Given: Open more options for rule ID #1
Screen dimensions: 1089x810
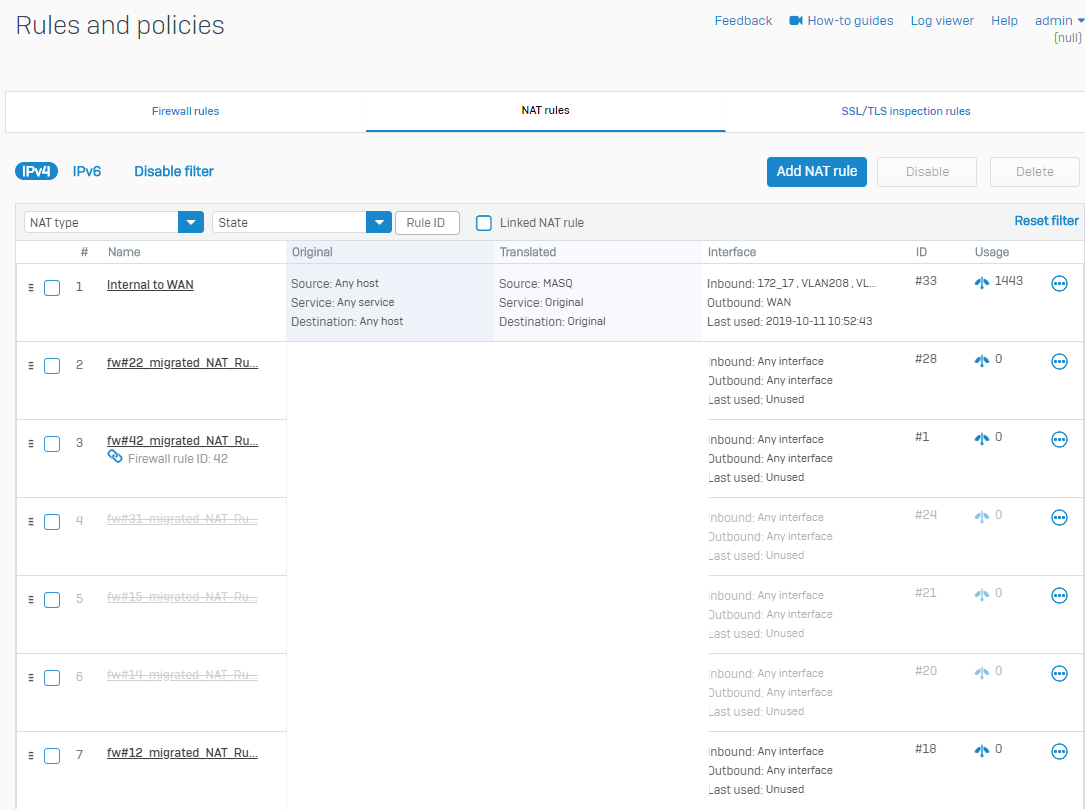Looking at the screenshot, I should click(1059, 440).
